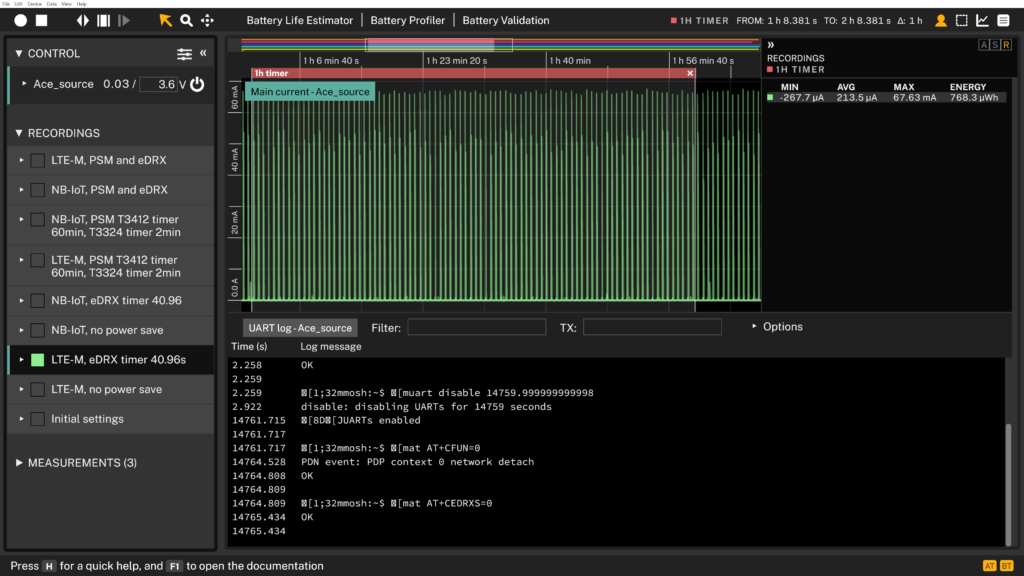Screen dimensions: 1024x576
Task: Open the Device menu
Action: click(36, 4)
